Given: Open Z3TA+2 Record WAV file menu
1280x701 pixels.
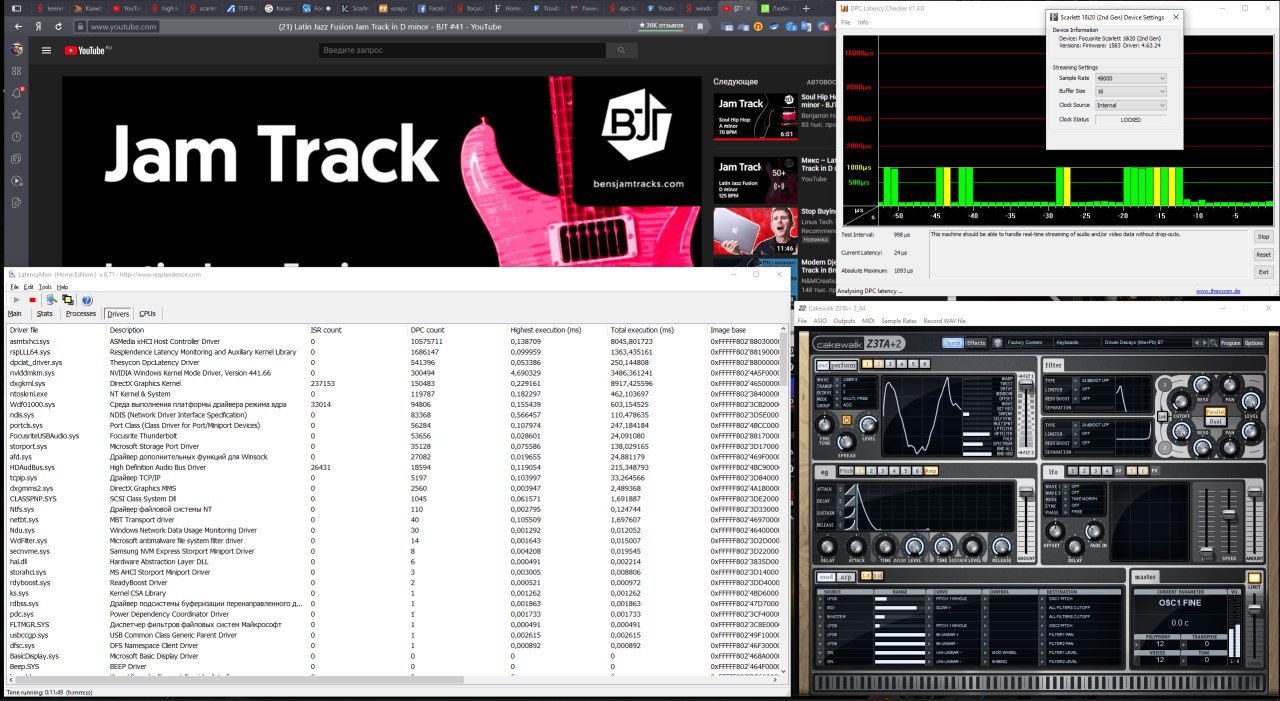Looking at the screenshot, I should pos(943,321).
